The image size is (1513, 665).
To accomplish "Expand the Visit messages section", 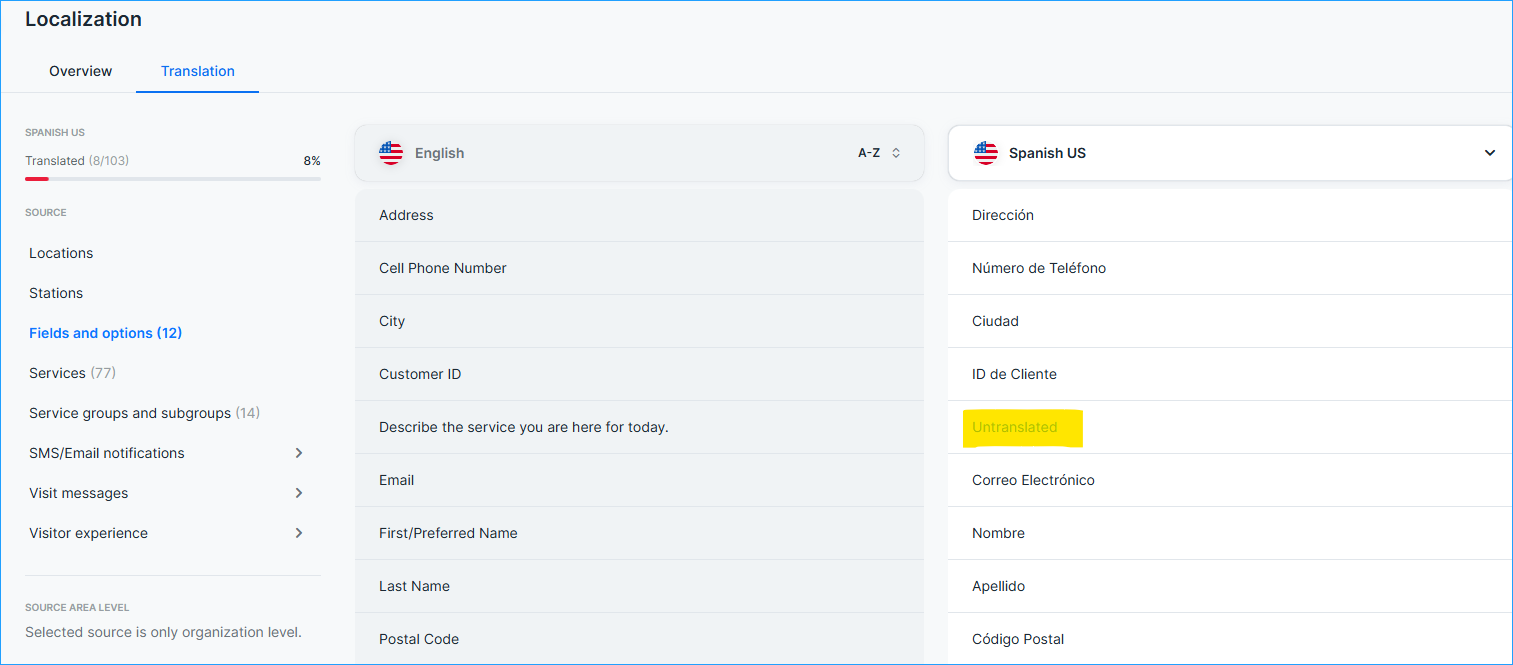I will [x=298, y=493].
